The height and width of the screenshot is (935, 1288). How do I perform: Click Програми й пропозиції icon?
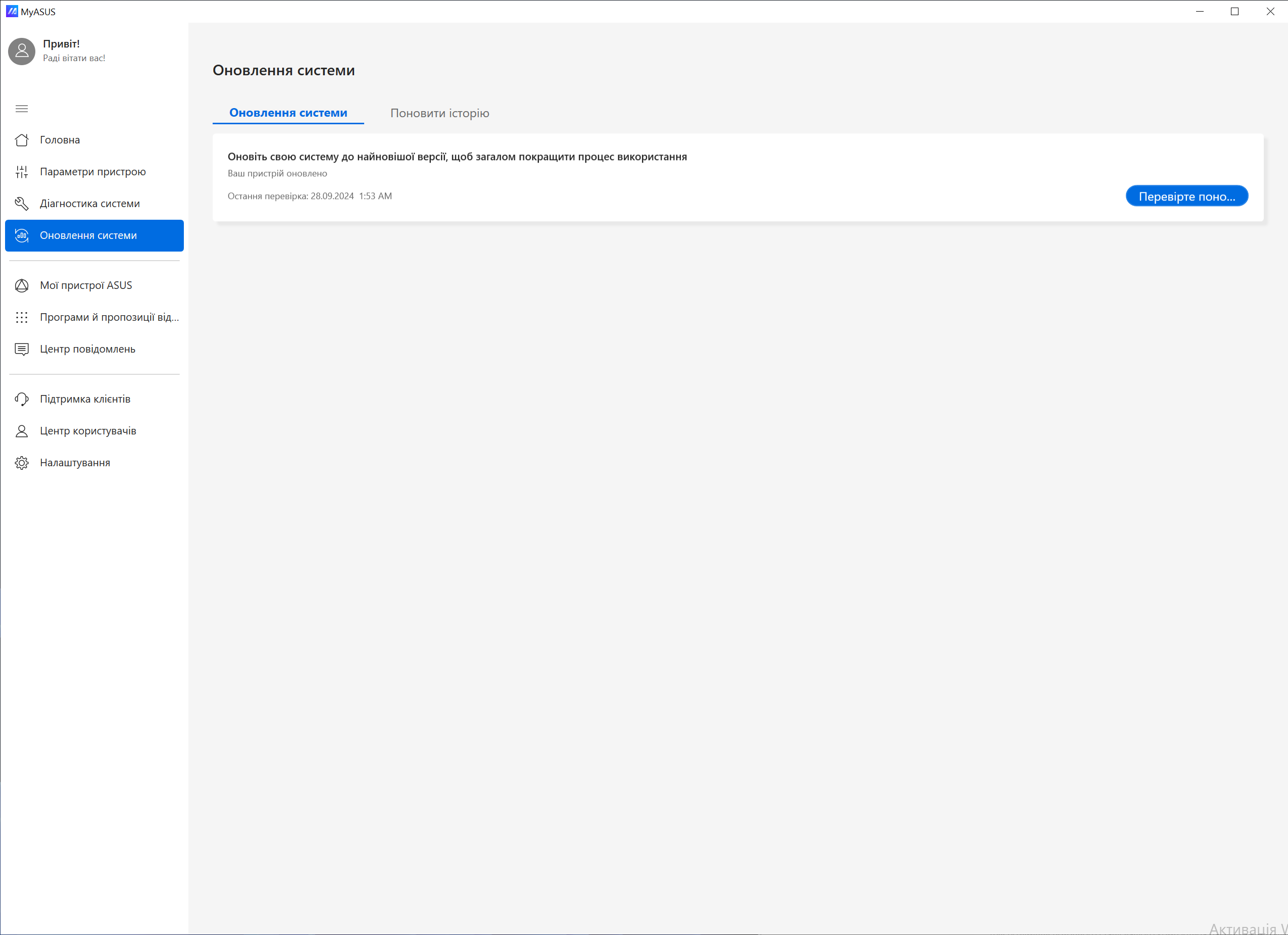(x=22, y=317)
